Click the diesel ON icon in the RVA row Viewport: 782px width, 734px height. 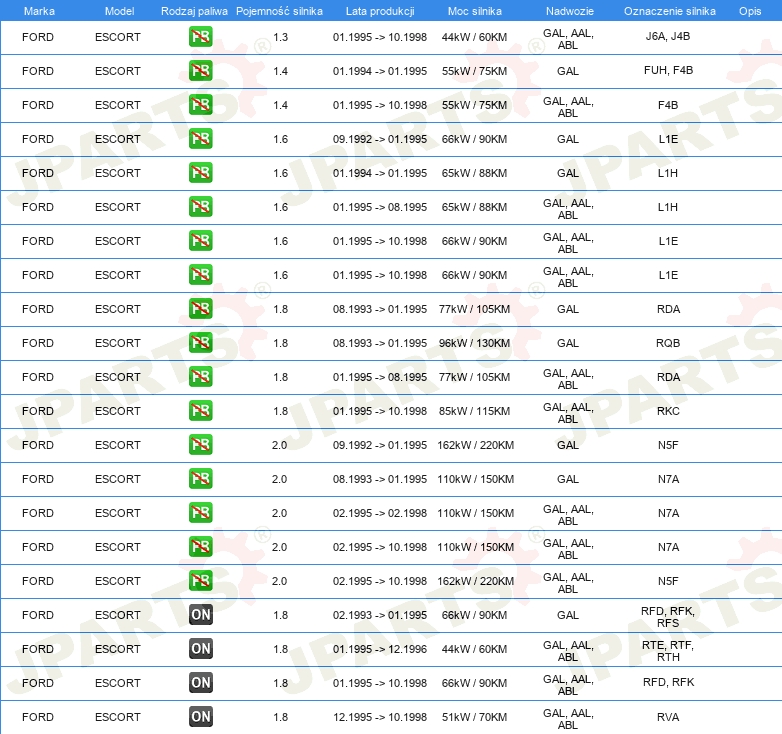point(200,717)
